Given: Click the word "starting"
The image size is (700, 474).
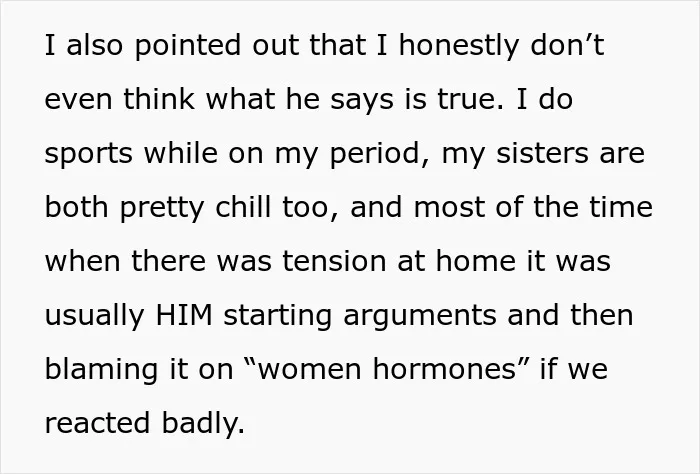Looking at the screenshot, I should 277,316.
